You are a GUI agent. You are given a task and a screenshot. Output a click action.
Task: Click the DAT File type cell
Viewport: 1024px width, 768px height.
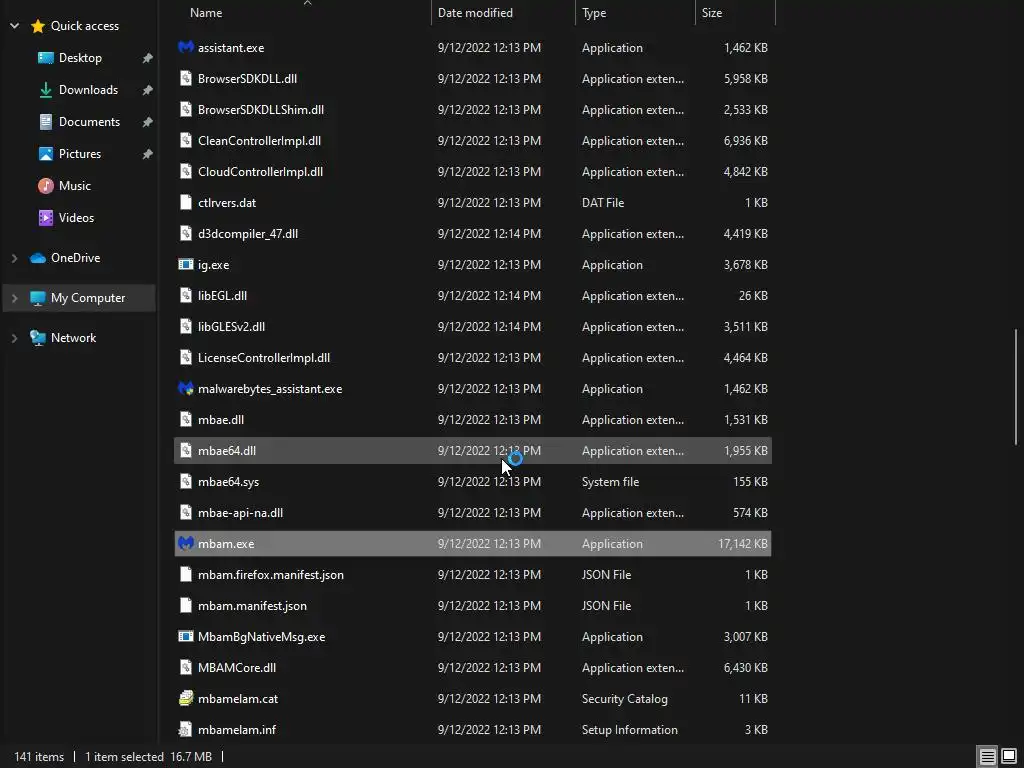point(603,202)
